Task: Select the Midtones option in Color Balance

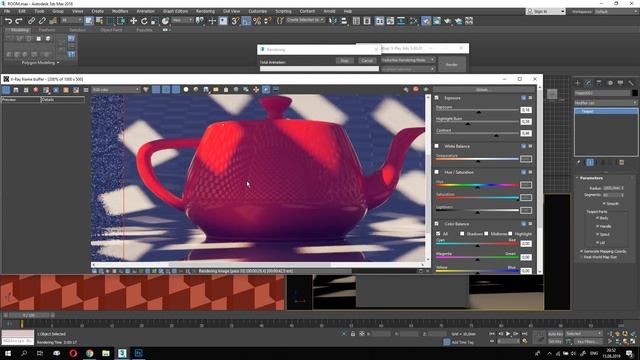Action: 486,234
